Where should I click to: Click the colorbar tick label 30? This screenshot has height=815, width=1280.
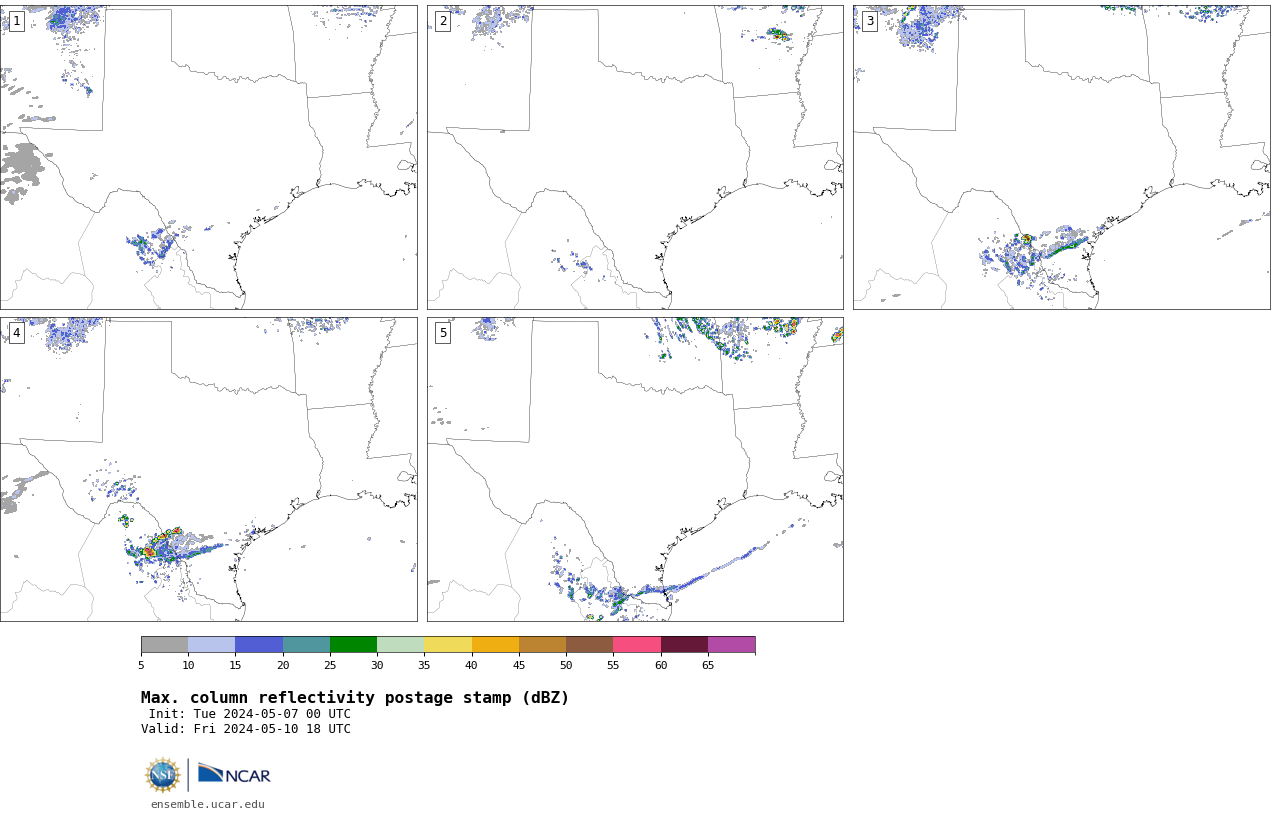pyautogui.click(x=377, y=665)
